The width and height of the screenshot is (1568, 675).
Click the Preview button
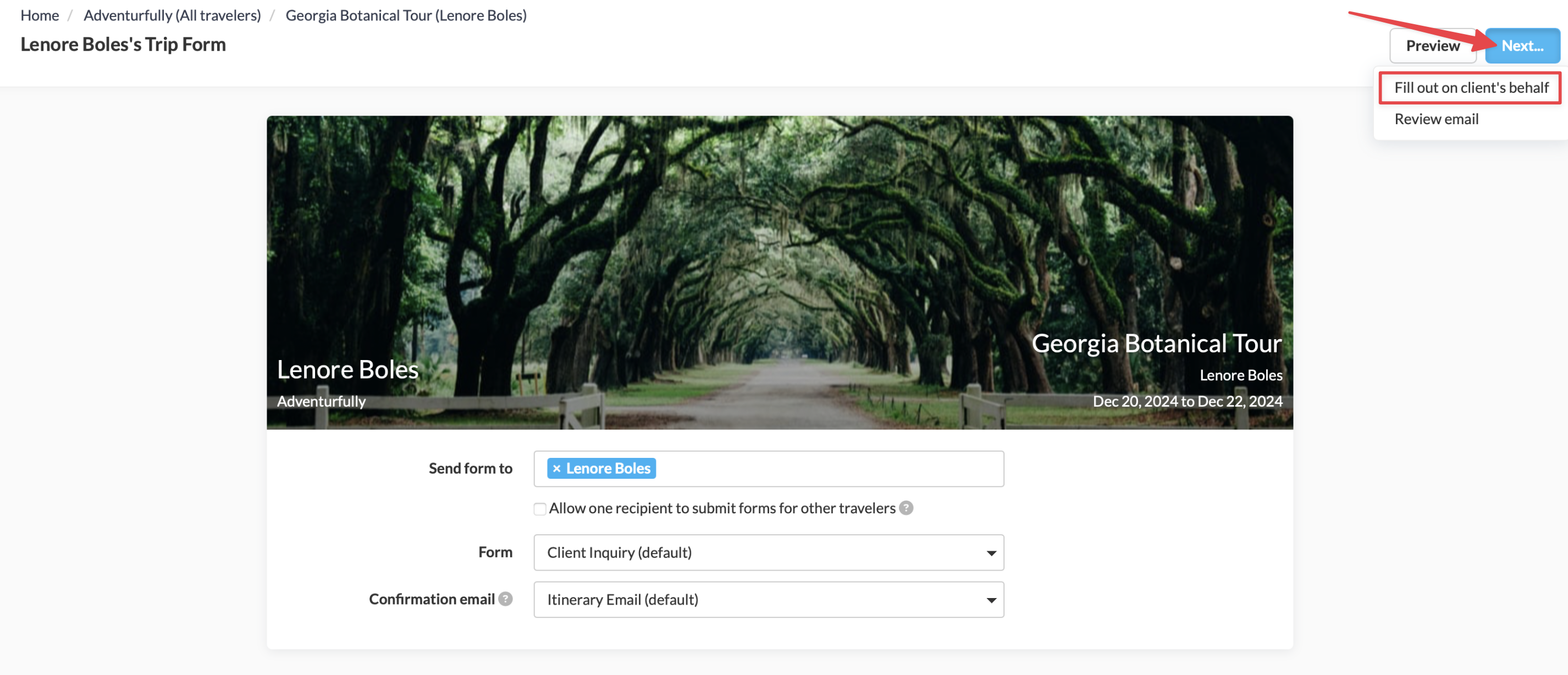pos(1432,46)
